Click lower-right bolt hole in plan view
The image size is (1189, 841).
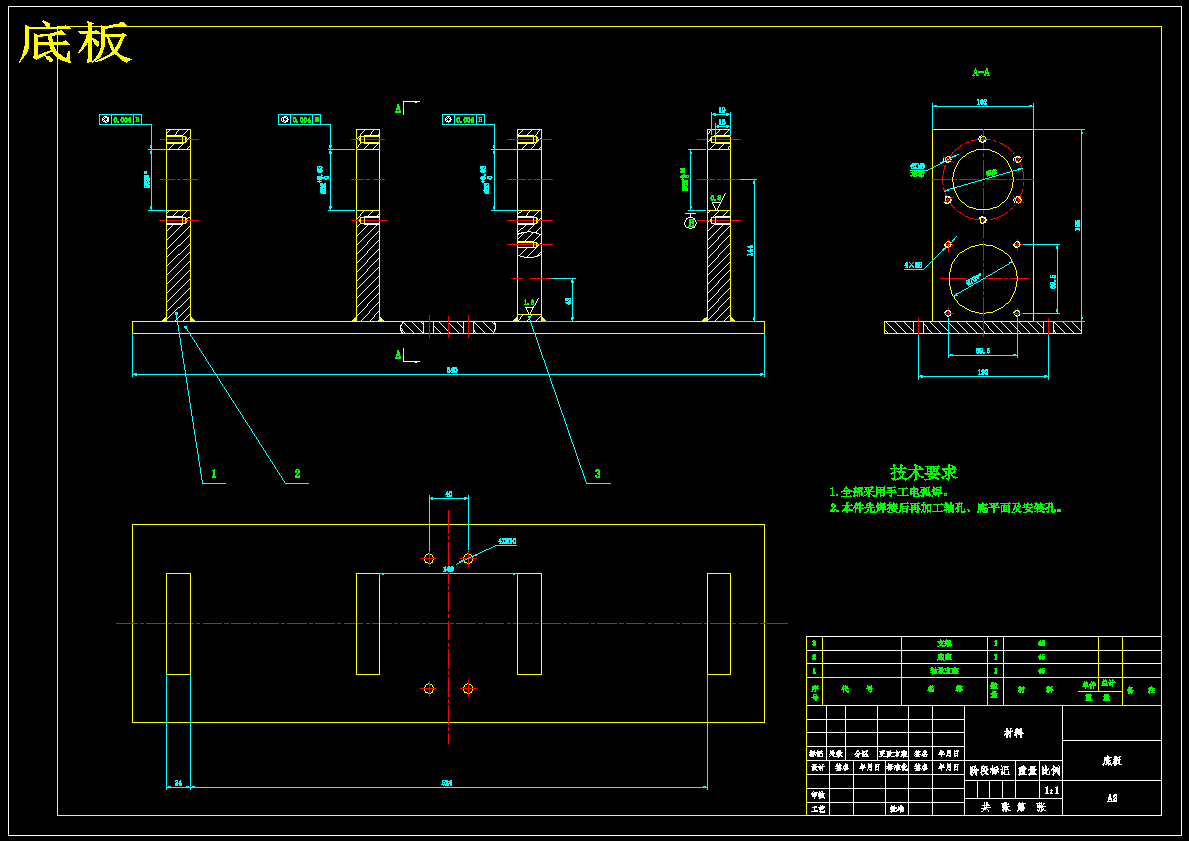point(468,689)
